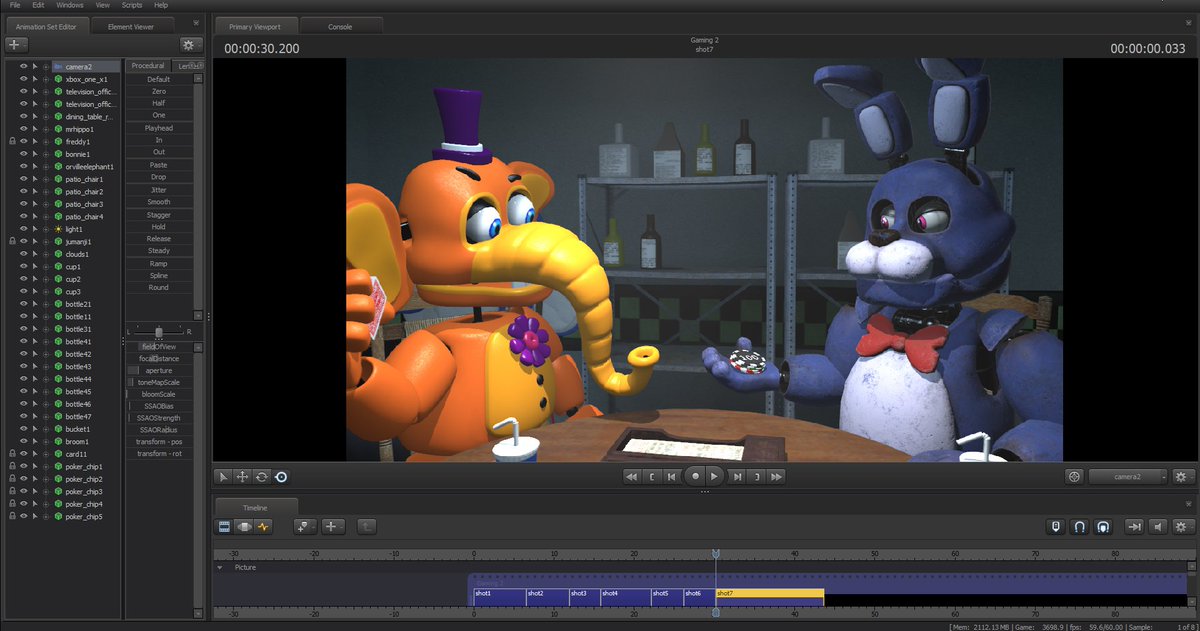Click the timeline up-level arrow button

pyautogui.click(x=366, y=526)
